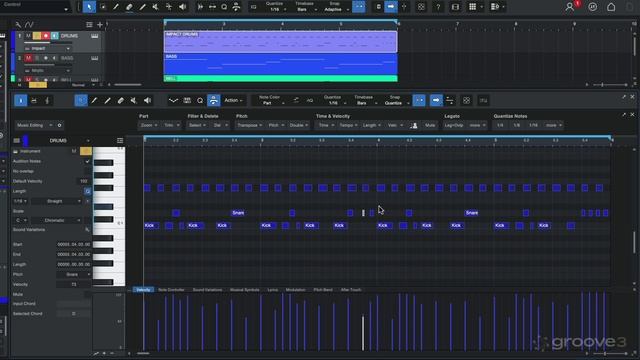
Task: Choose the editor Mute tool
Action: [x=133, y=100]
